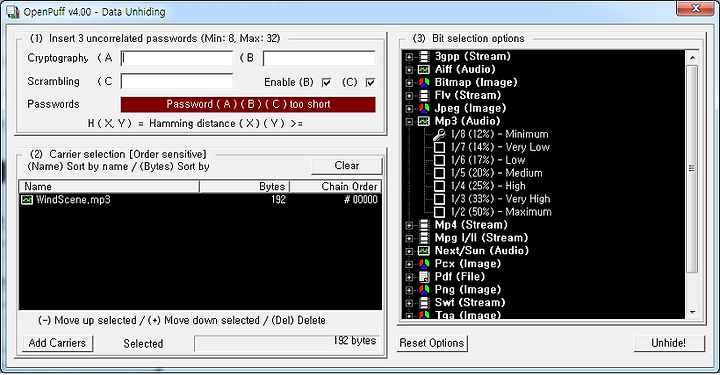The height and width of the screenshot is (375, 720).
Task: Click the Reset Options button
Action: point(432,343)
